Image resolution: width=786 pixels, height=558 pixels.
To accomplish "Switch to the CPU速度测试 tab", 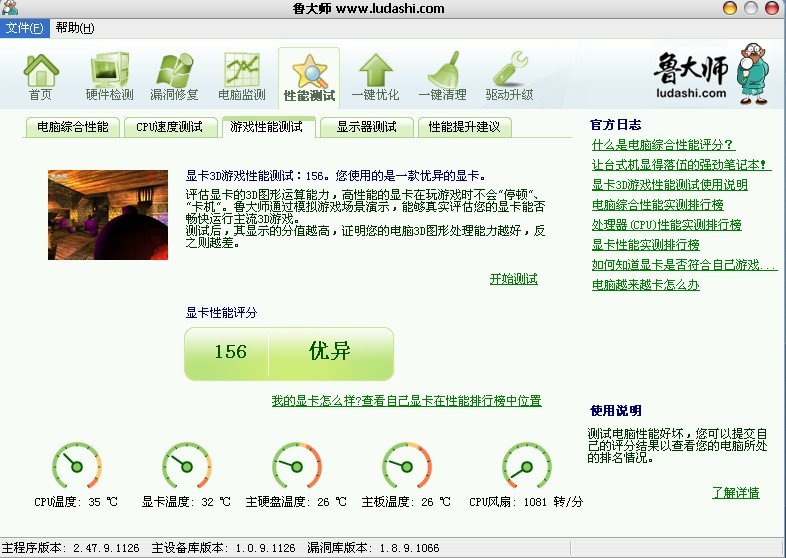I will [169, 127].
